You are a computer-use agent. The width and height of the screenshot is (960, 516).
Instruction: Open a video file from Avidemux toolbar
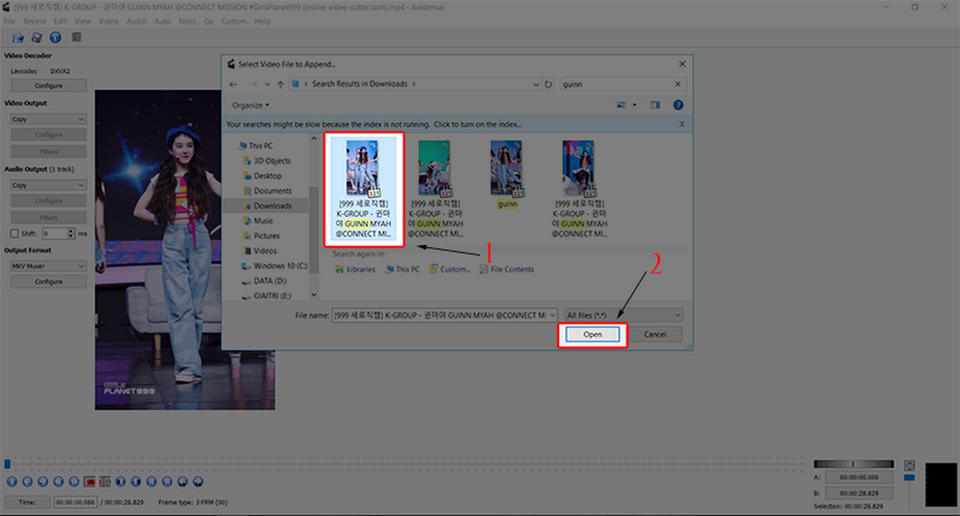pos(18,38)
